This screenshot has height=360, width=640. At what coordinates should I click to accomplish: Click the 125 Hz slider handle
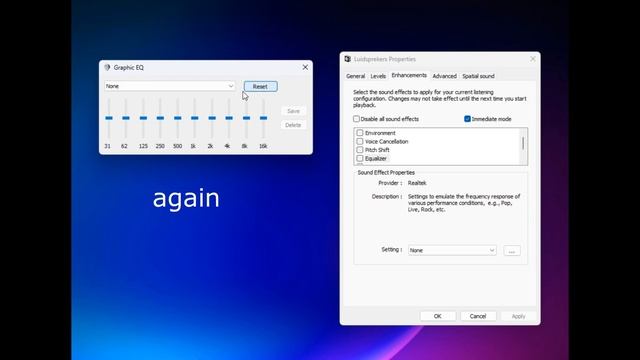tap(143, 118)
